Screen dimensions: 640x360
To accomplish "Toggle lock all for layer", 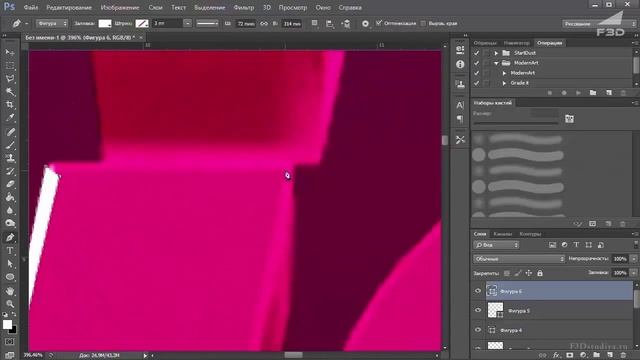I will (540, 273).
